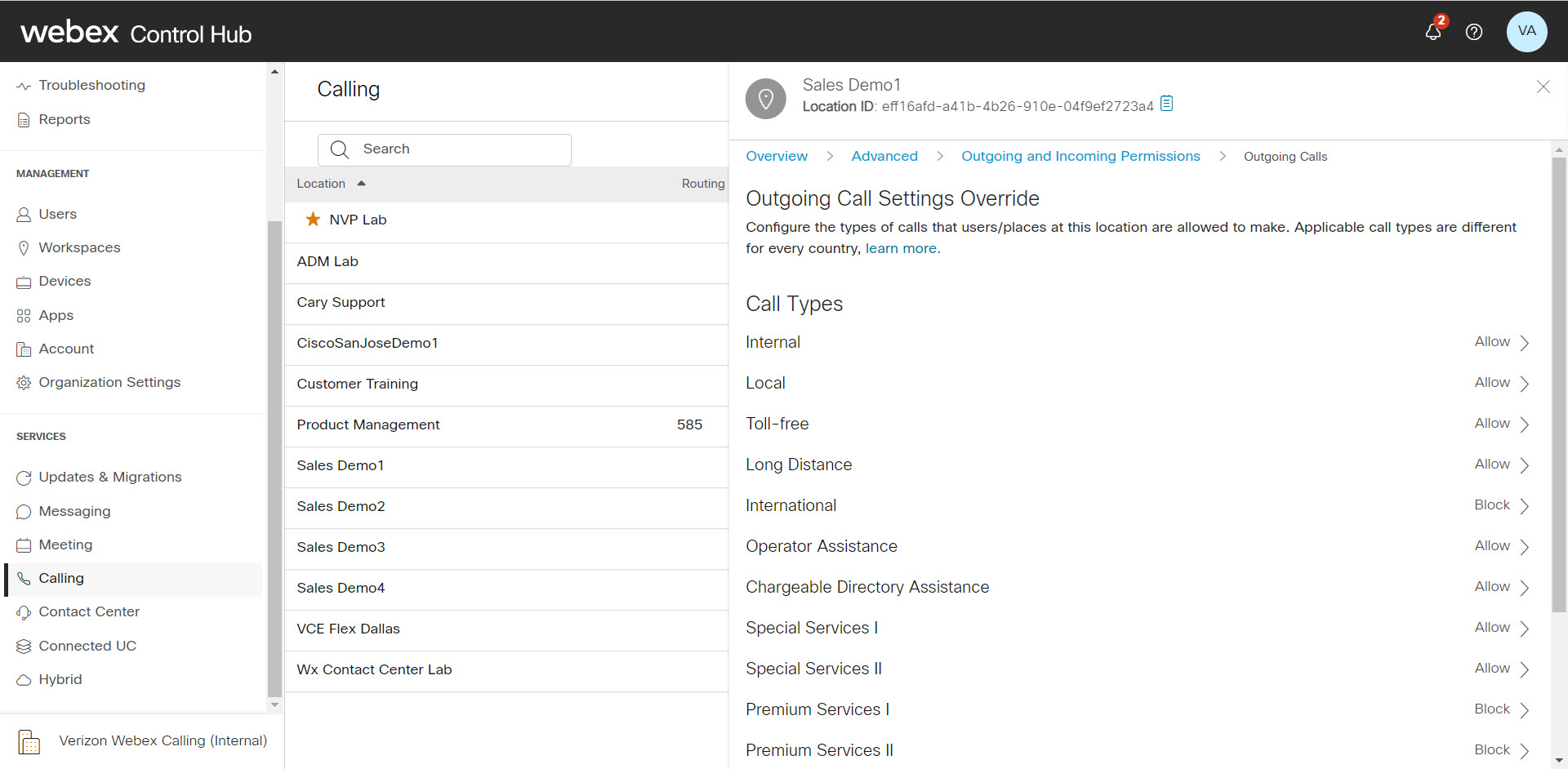Navigate to Outgoing and Incoming Permissions breadcrumb
Viewport: 1568px width, 769px height.
pos(1080,156)
